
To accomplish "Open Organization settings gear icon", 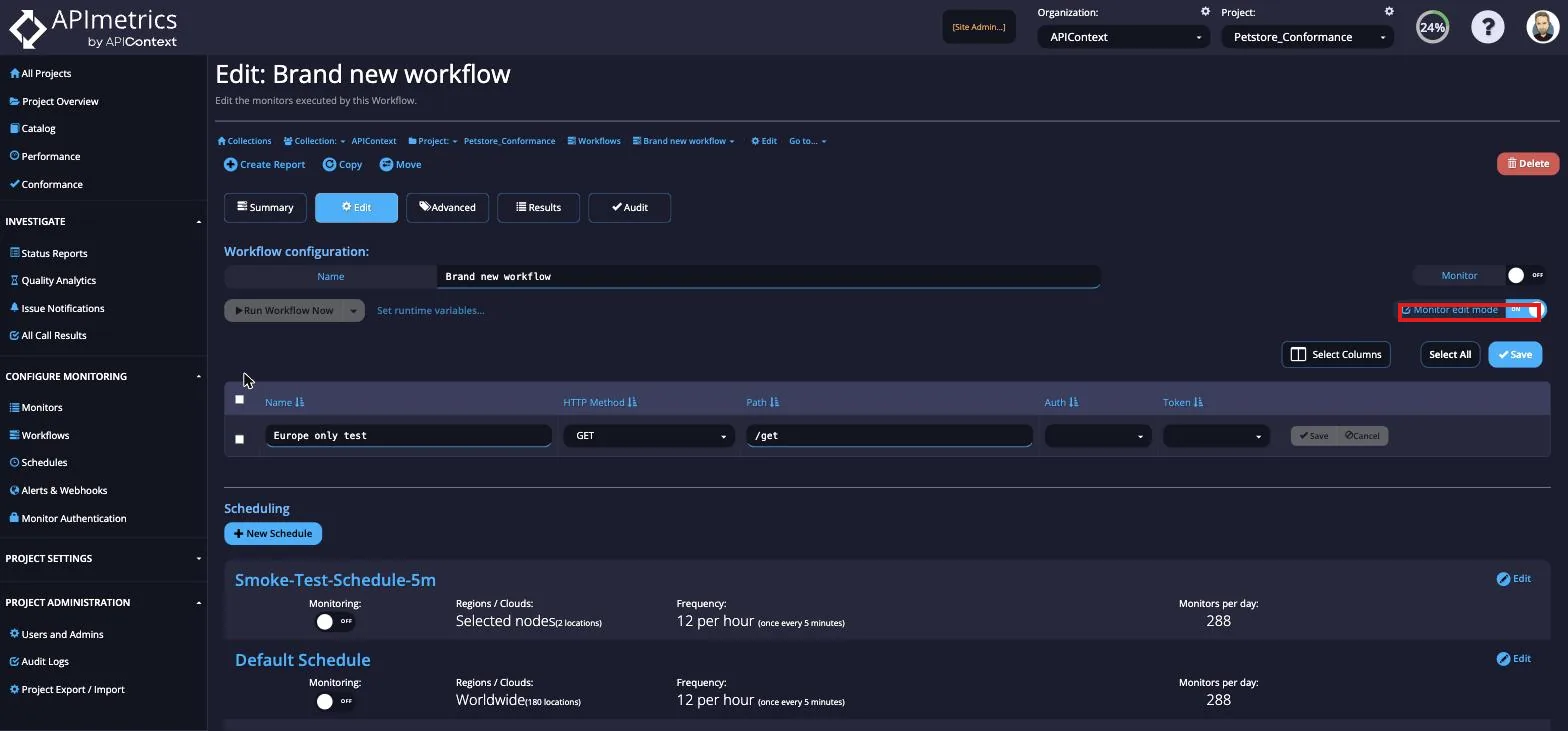I will 1205,12.
